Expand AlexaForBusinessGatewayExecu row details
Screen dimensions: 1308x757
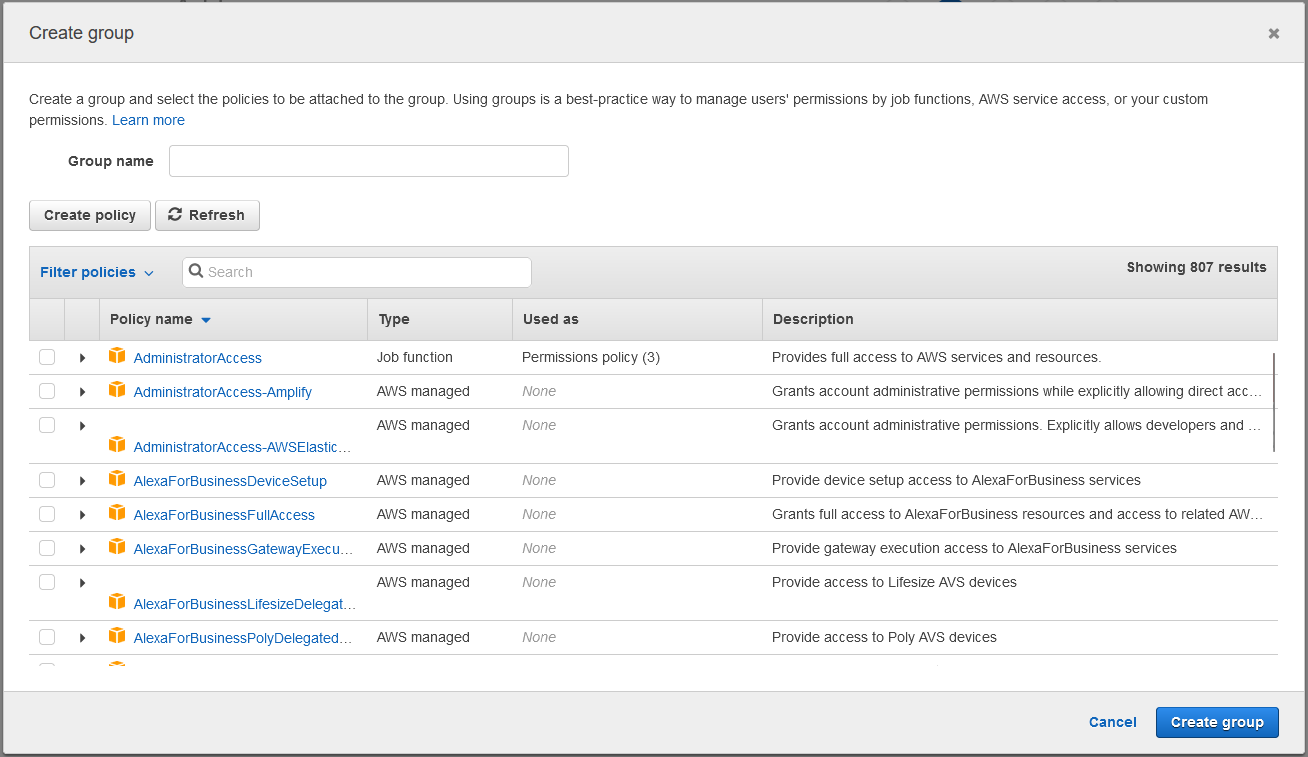(x=82, y=549)
